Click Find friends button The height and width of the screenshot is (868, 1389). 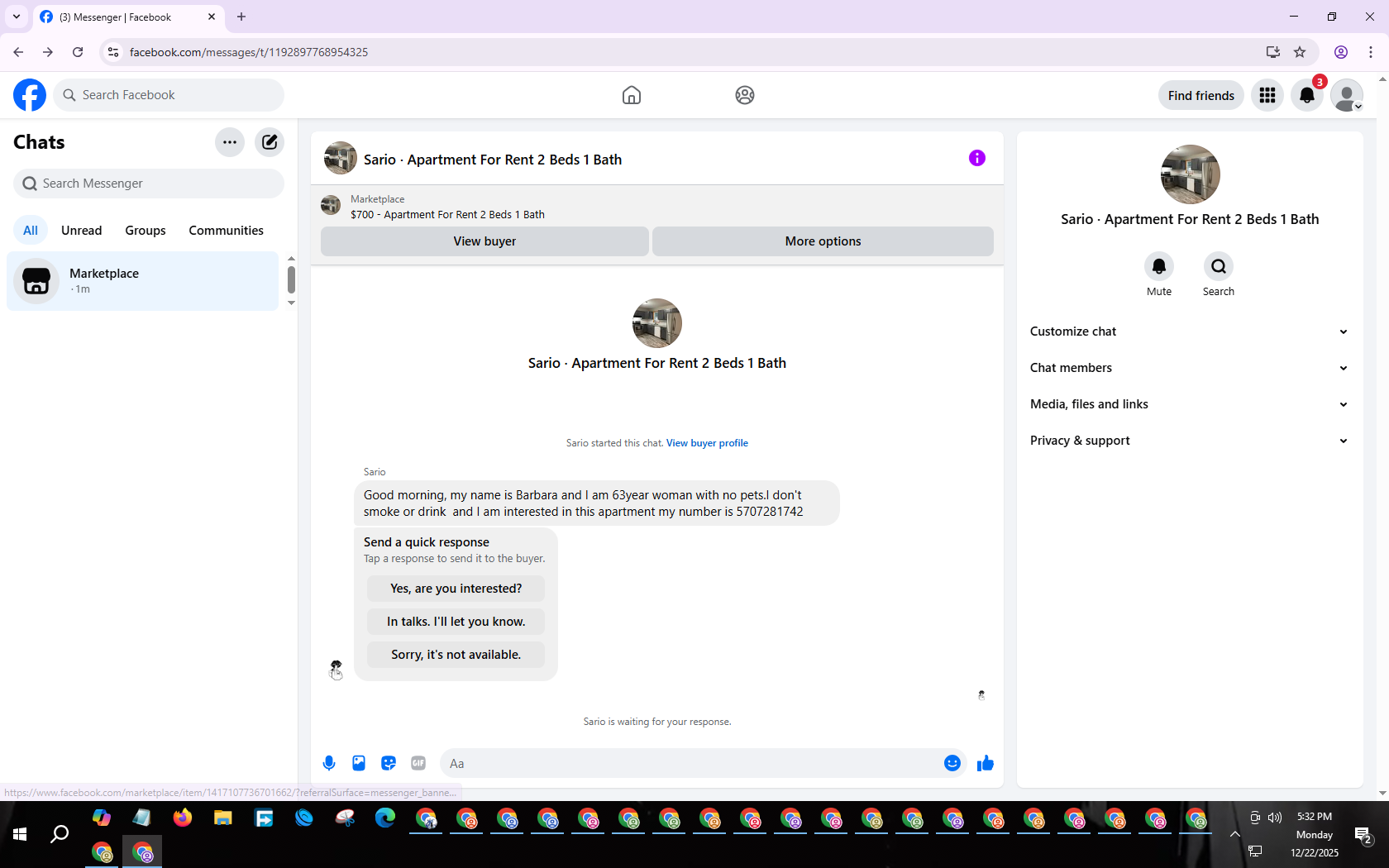tap(1200, 95)
